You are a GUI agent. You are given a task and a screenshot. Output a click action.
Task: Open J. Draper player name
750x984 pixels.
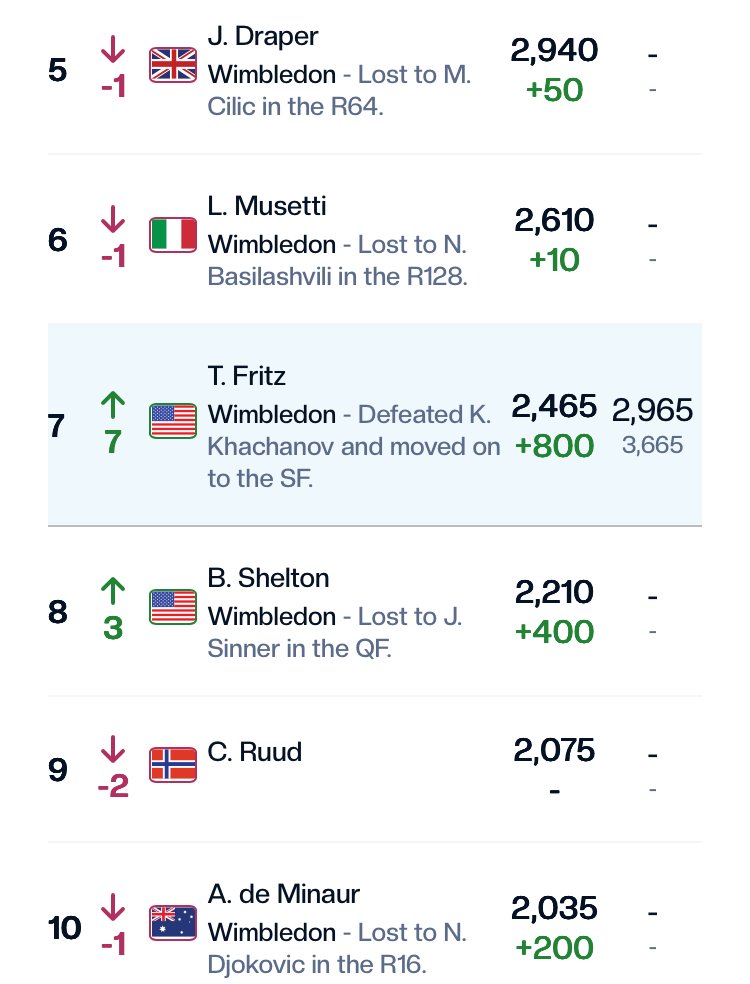(263, 36)
